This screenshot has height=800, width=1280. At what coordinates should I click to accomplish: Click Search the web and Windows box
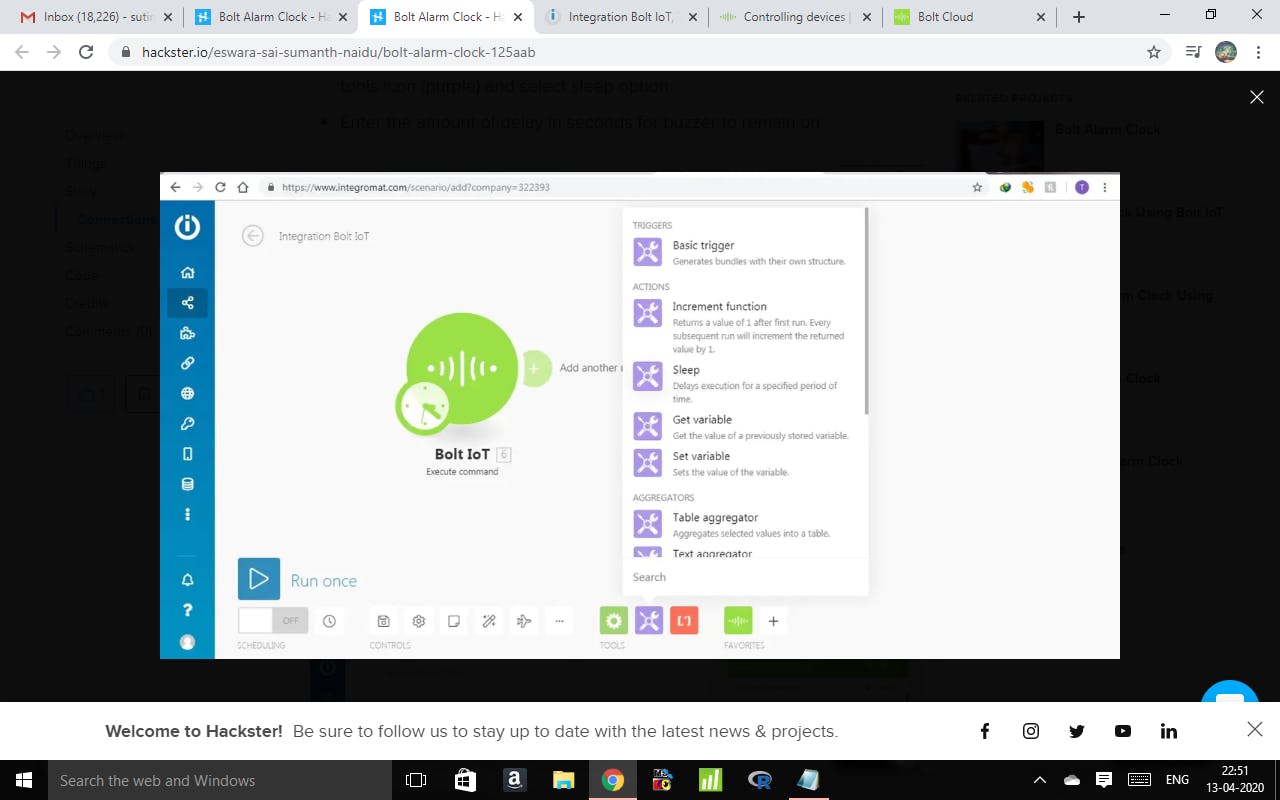coord(219,780)
